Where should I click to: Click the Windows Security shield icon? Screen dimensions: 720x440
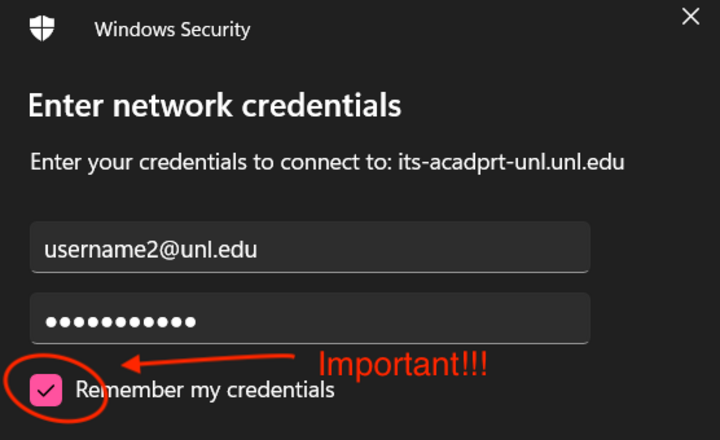[42, 28]
